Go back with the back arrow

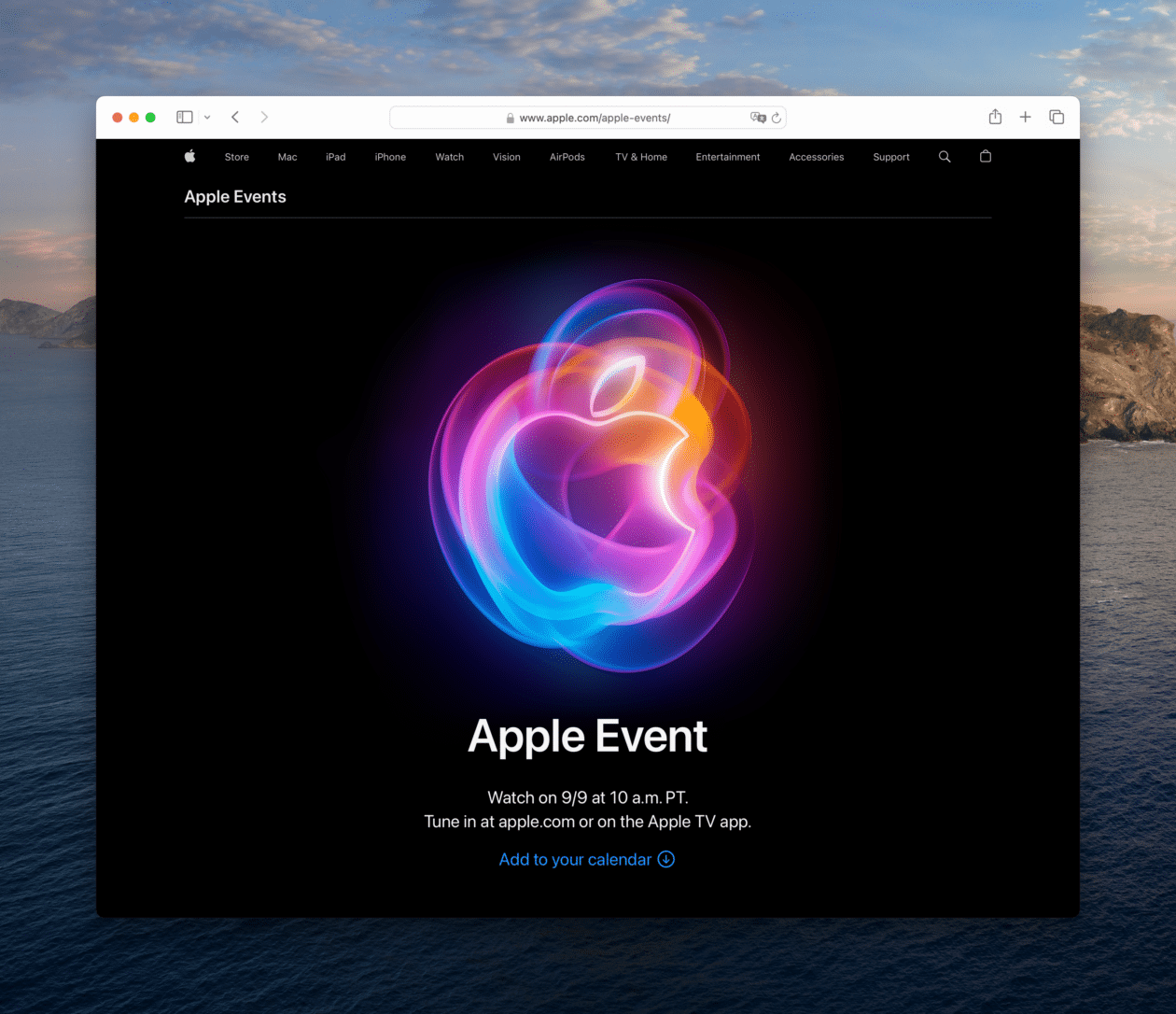coord(235,117)
